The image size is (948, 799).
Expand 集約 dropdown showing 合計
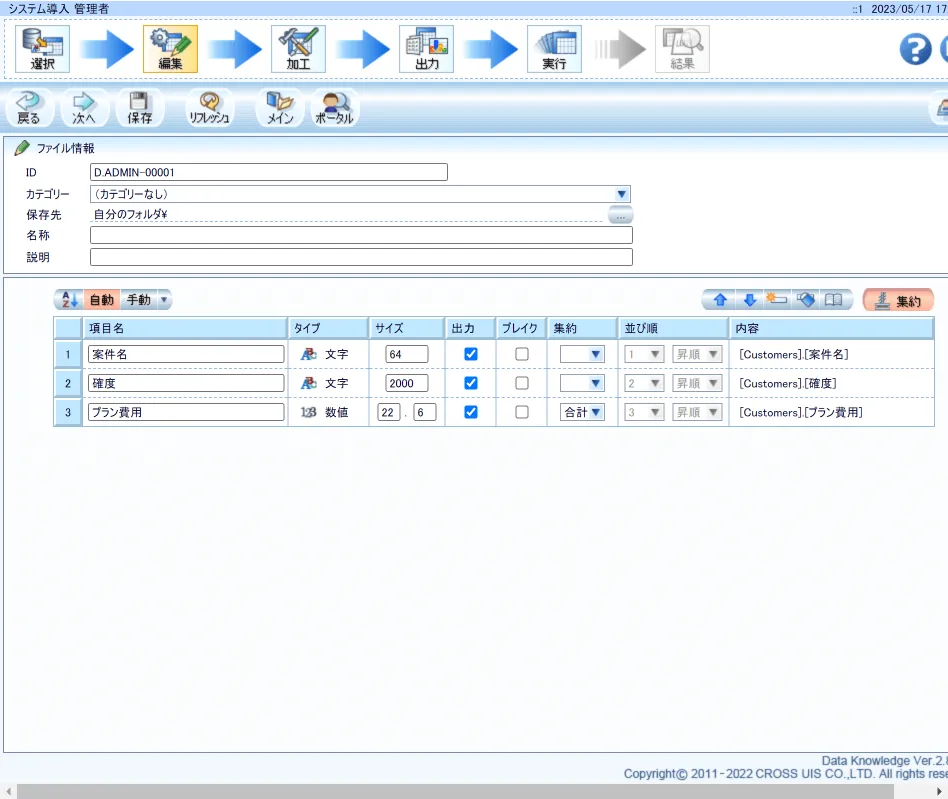coord(582,412)
